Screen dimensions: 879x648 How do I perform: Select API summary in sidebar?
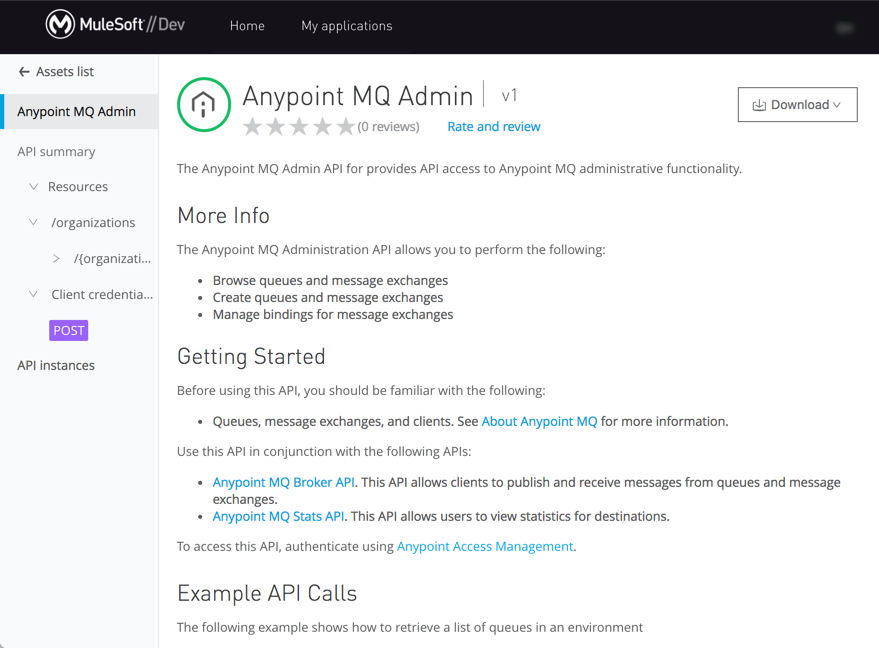(56, 152)
